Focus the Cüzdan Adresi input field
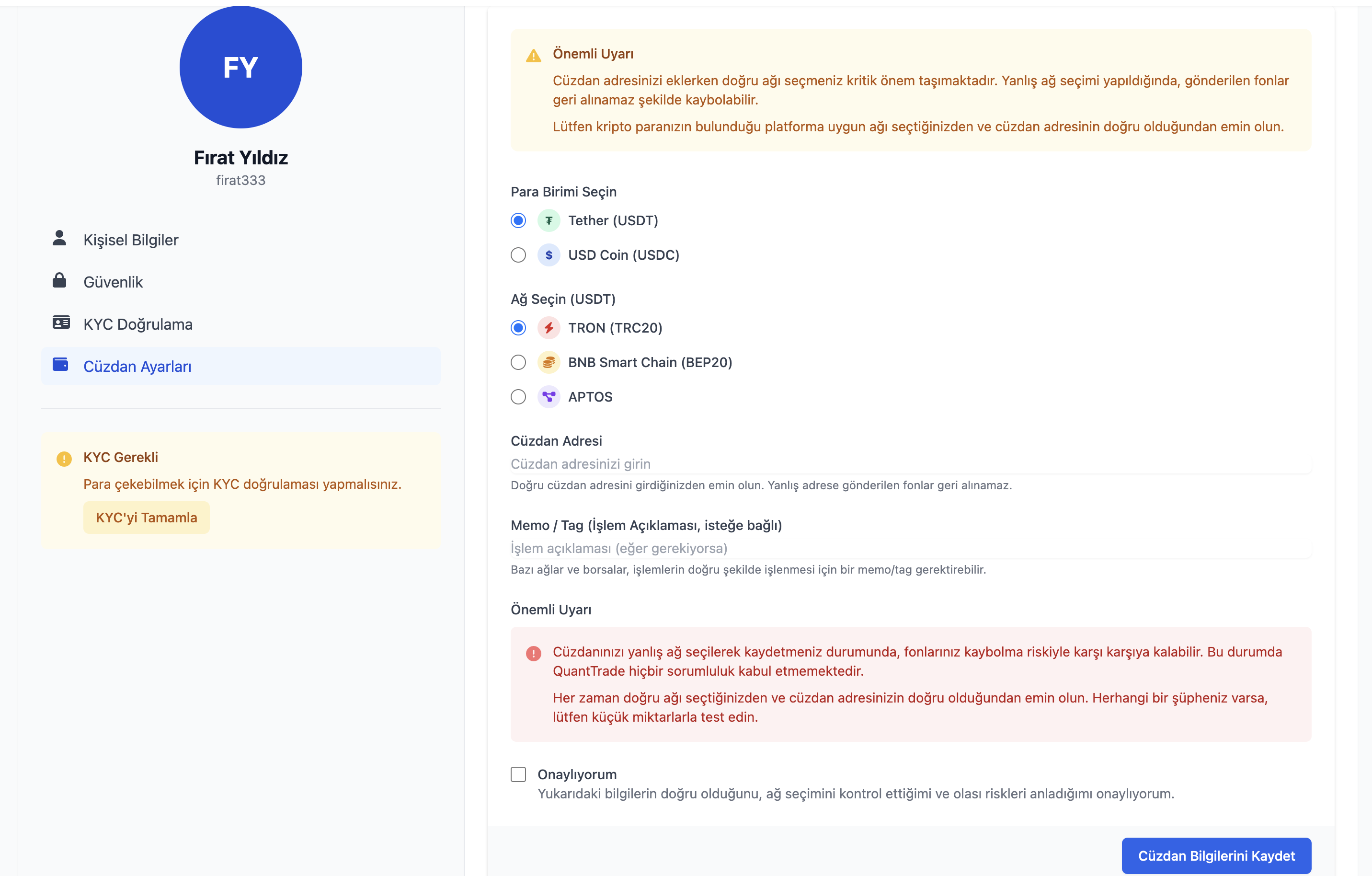1372x876 pixels. coord(911,464)
